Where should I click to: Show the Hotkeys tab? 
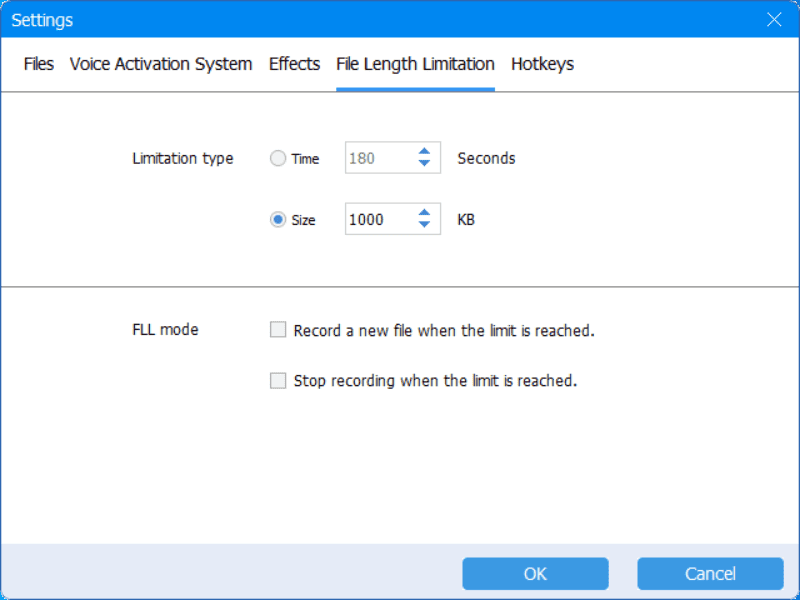point(542,64)
